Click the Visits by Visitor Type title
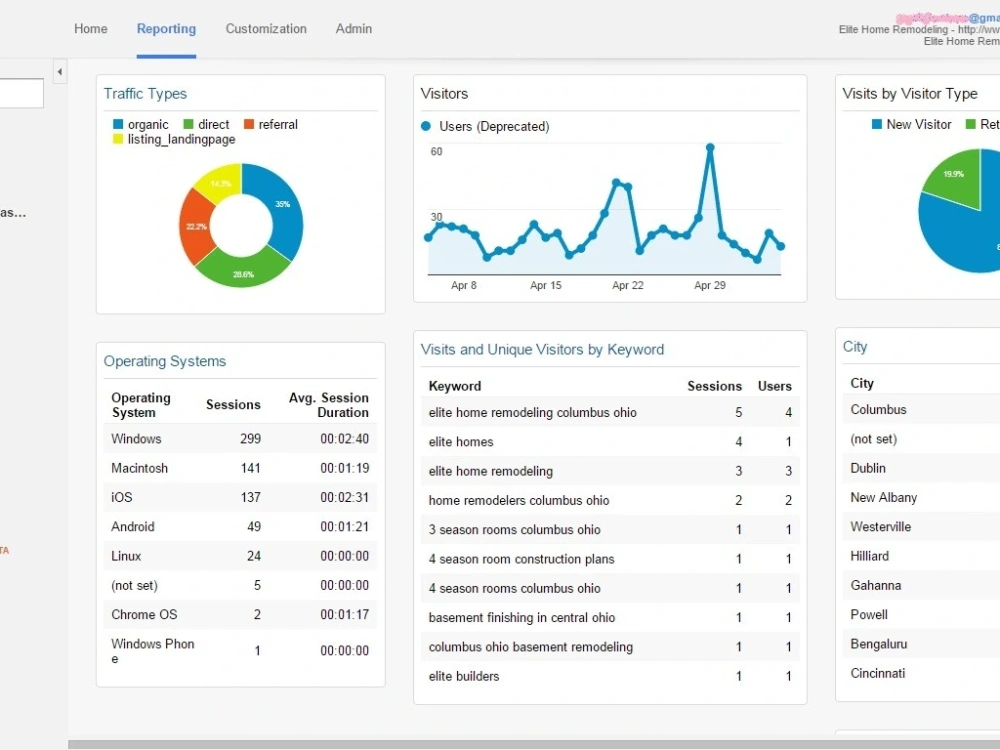 (x=910, y=94)
